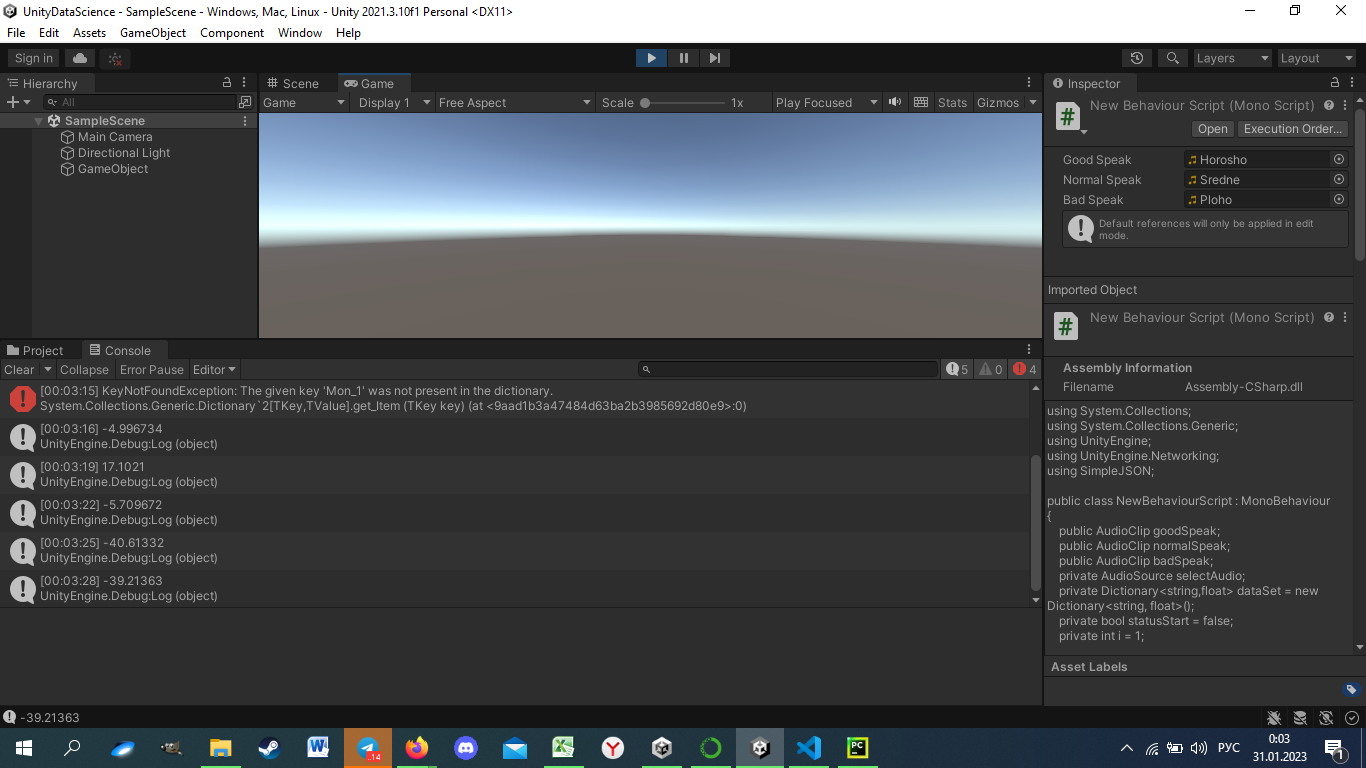Open the Hierarchy panel context menu icon

(x=243, y=82)
